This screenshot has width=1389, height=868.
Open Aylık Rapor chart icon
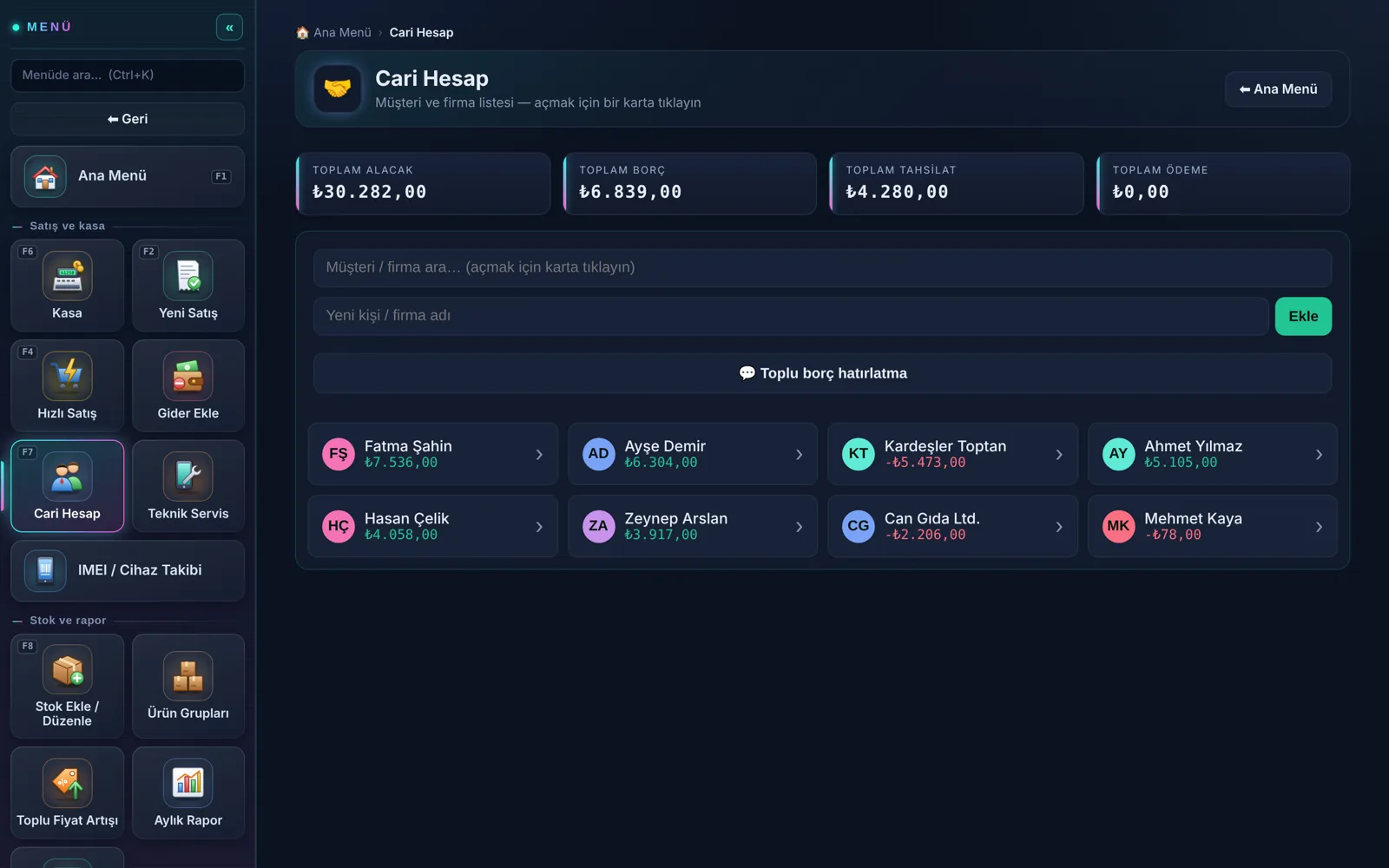click(x=188, y=783)
